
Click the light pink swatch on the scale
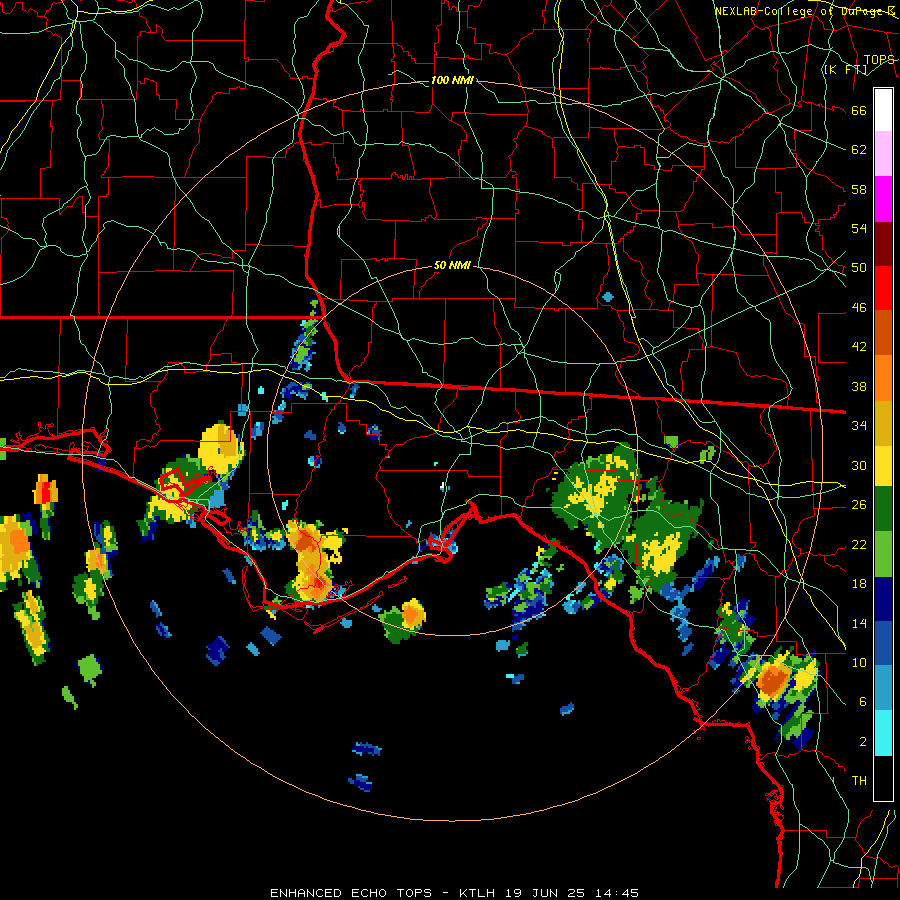883,154
